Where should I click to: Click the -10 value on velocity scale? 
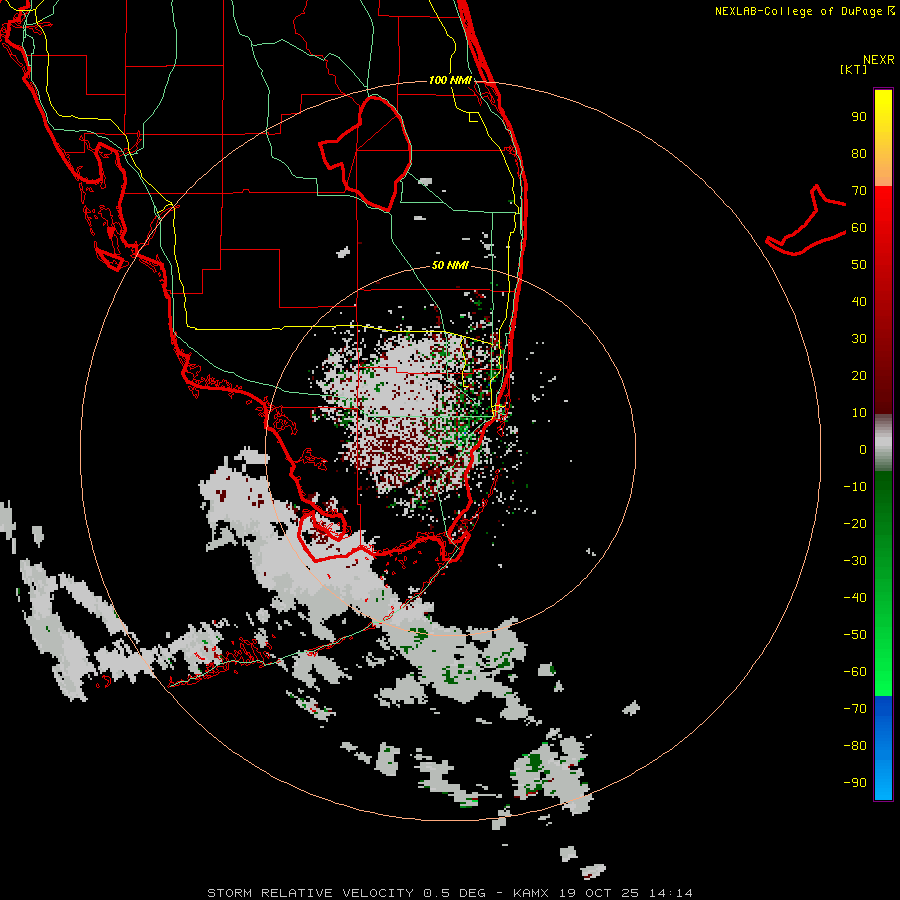pyautogui.click(x=855, y=487)
